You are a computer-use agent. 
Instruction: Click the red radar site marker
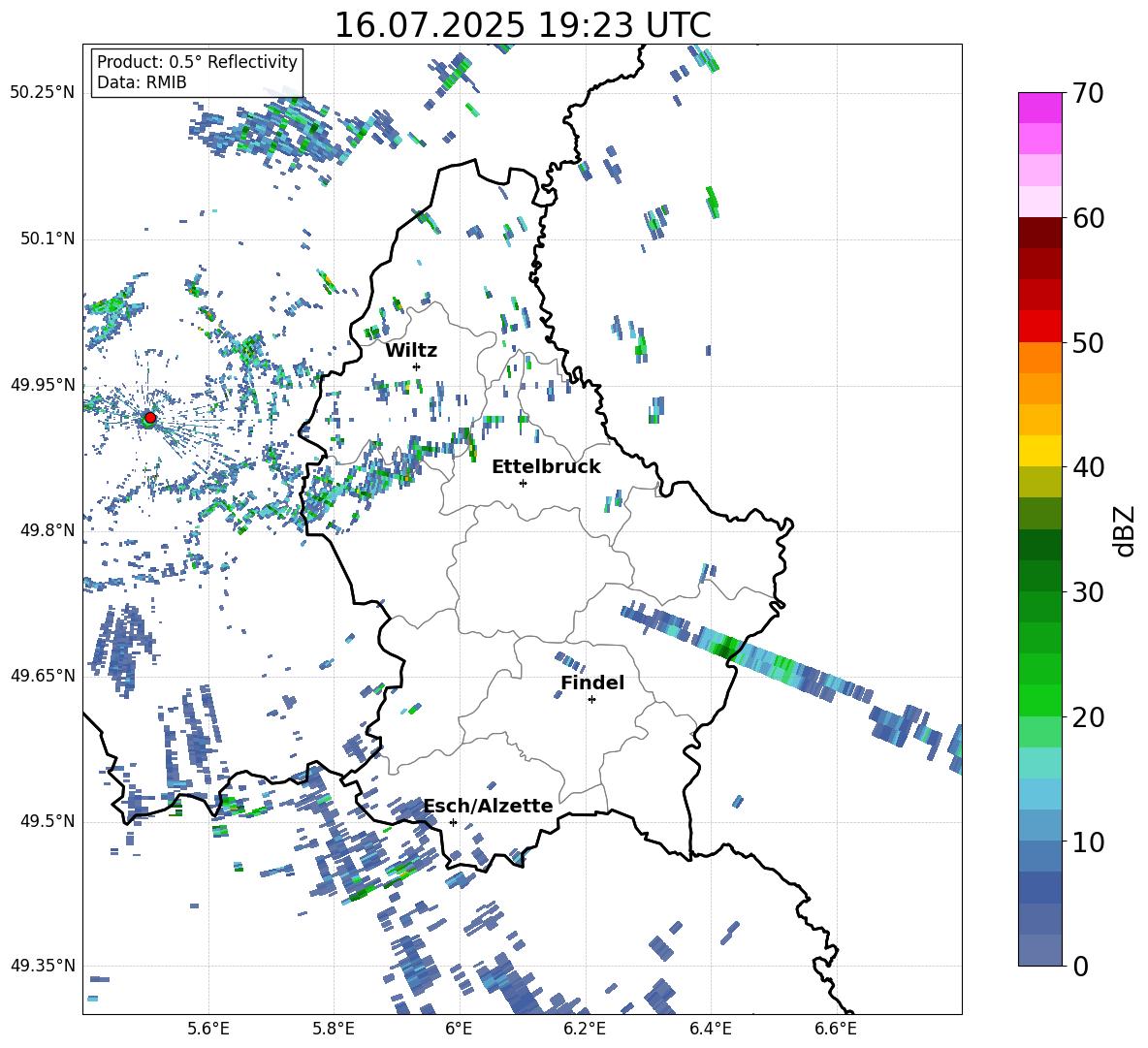pyautogui.click(x=150, y=418)
